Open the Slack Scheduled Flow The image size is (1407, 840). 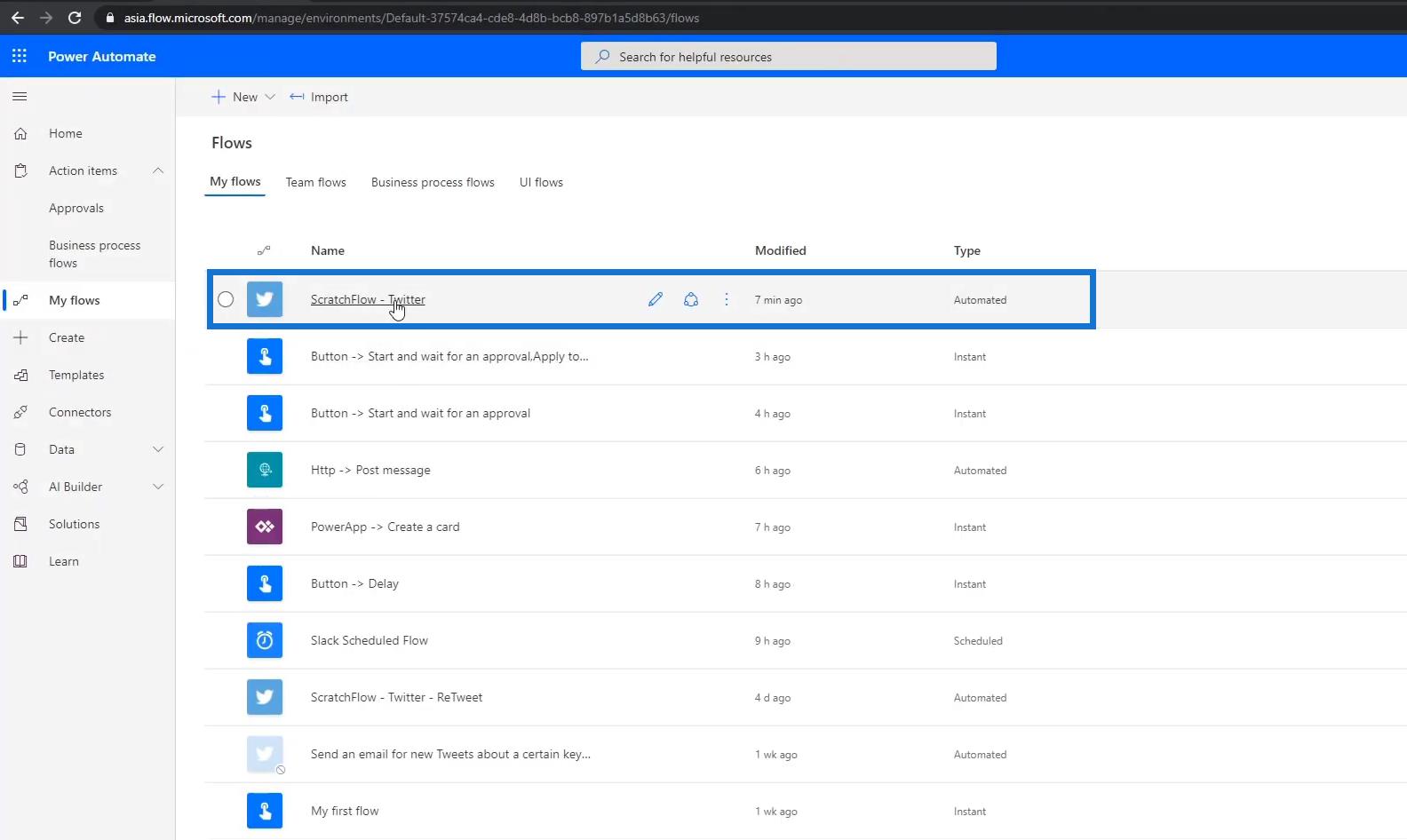click(x=370, y=640)
